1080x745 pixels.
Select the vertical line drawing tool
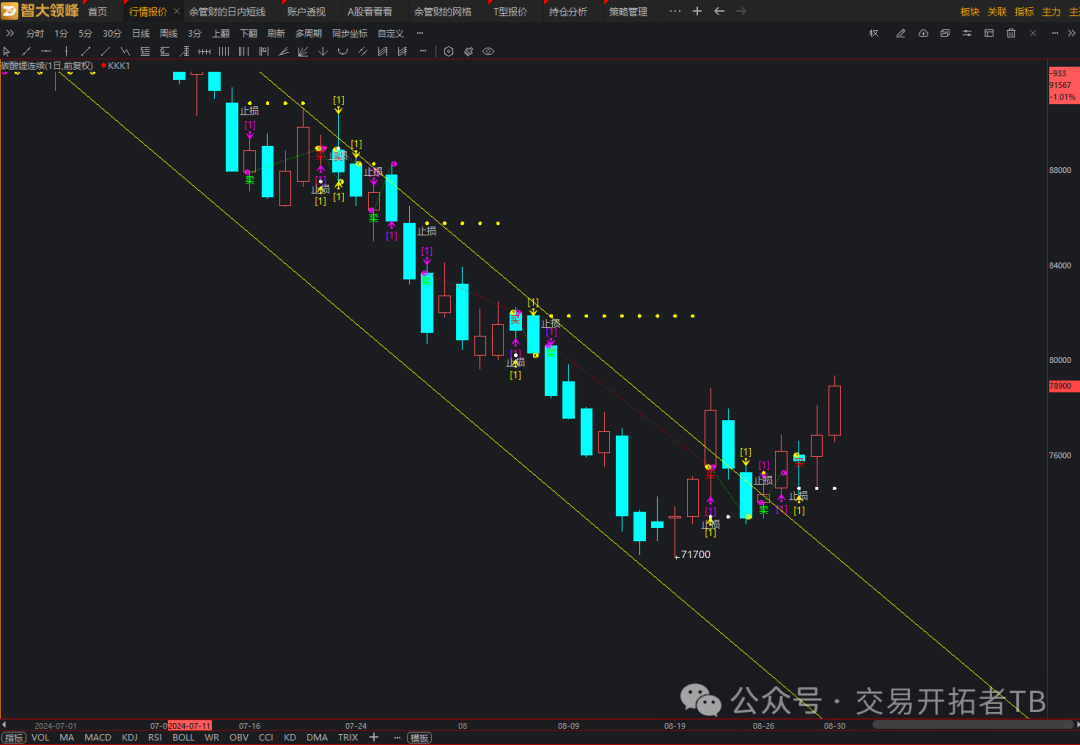pos(66,52)
